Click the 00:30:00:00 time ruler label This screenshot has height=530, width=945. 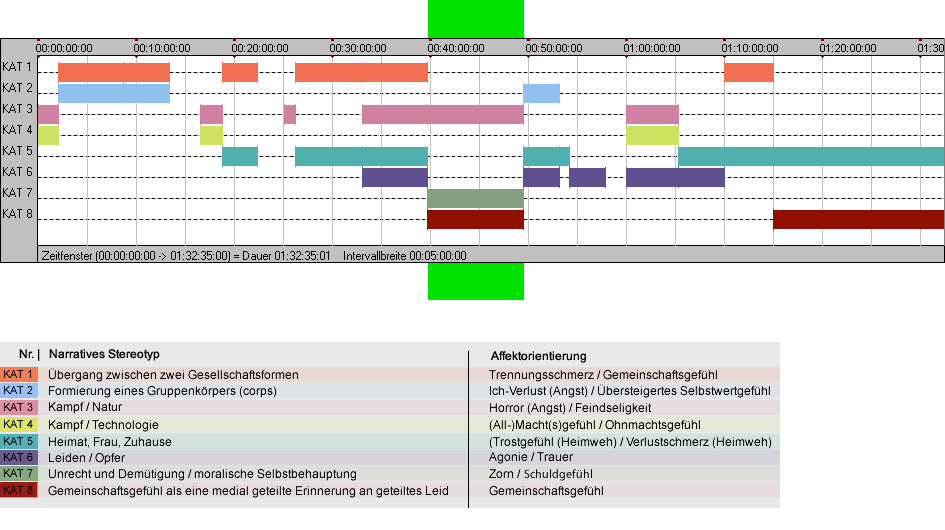[x=357, y=48]
